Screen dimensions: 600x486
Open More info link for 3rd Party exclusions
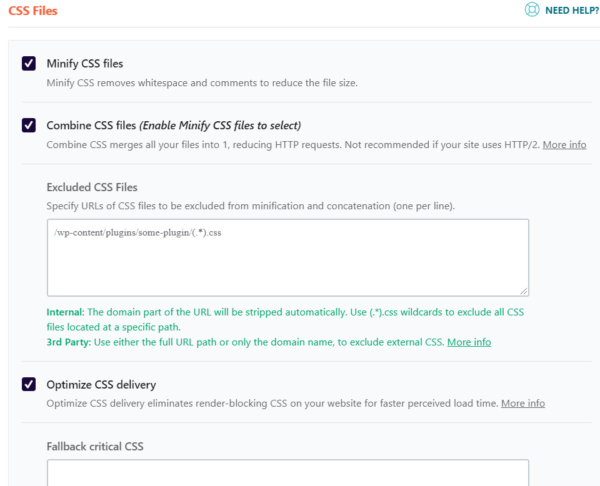pos(469,342)
